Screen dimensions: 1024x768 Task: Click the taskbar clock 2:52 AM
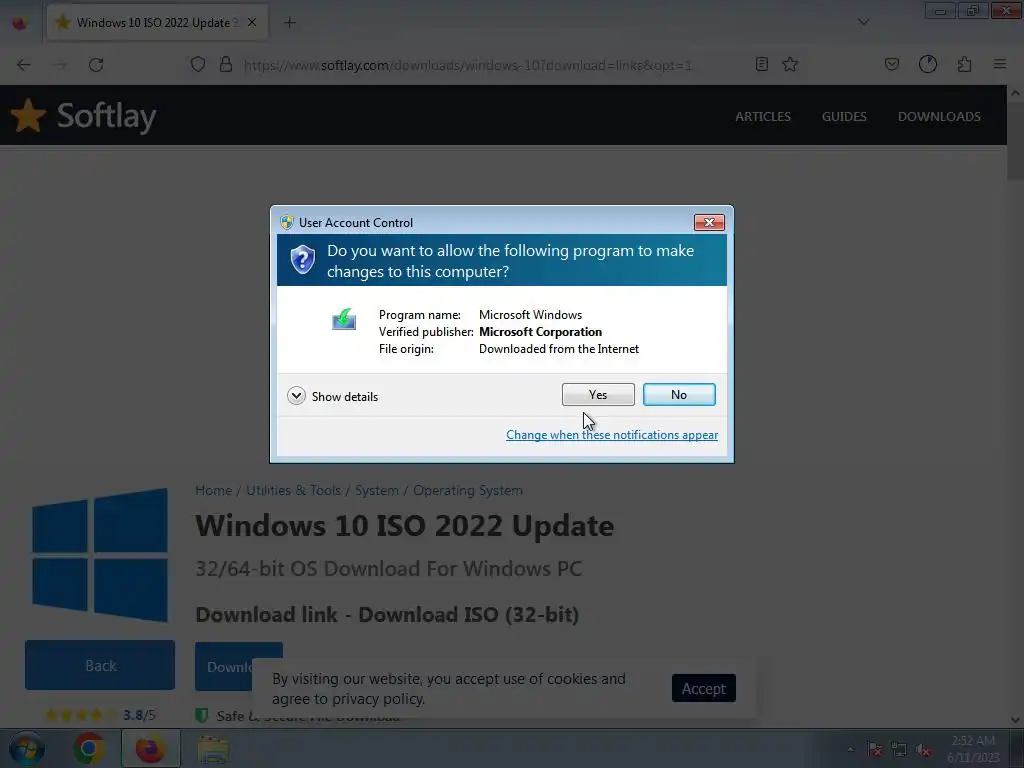click(973, 741)
